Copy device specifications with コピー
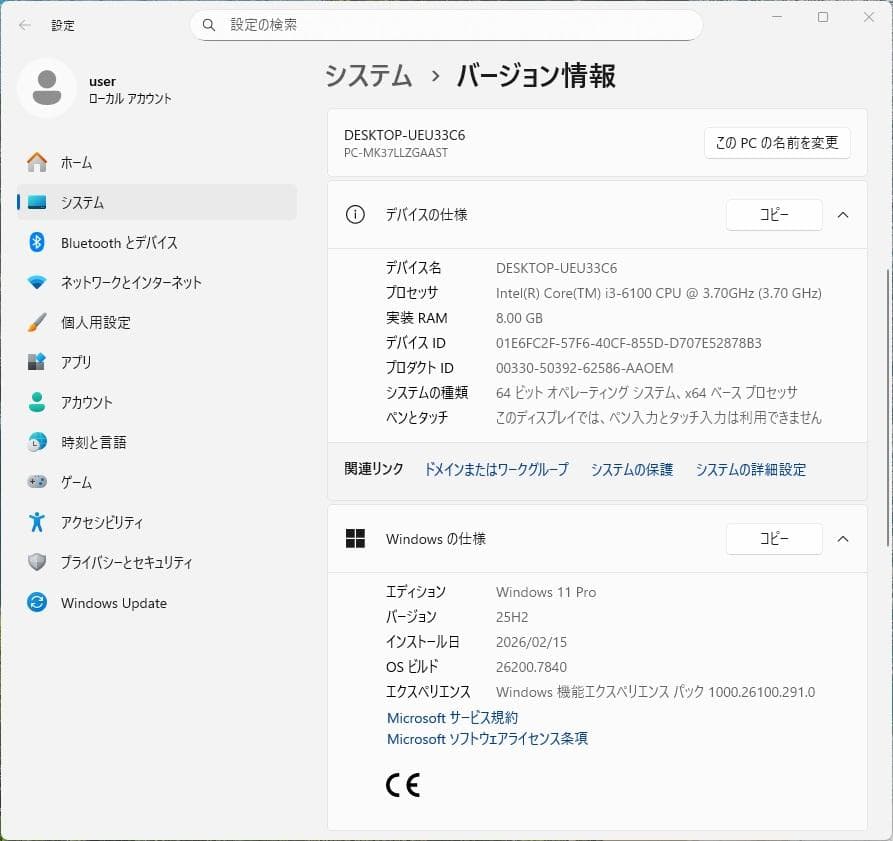The height and width of the screenshot is (841, 893). (x=775, y=215)
